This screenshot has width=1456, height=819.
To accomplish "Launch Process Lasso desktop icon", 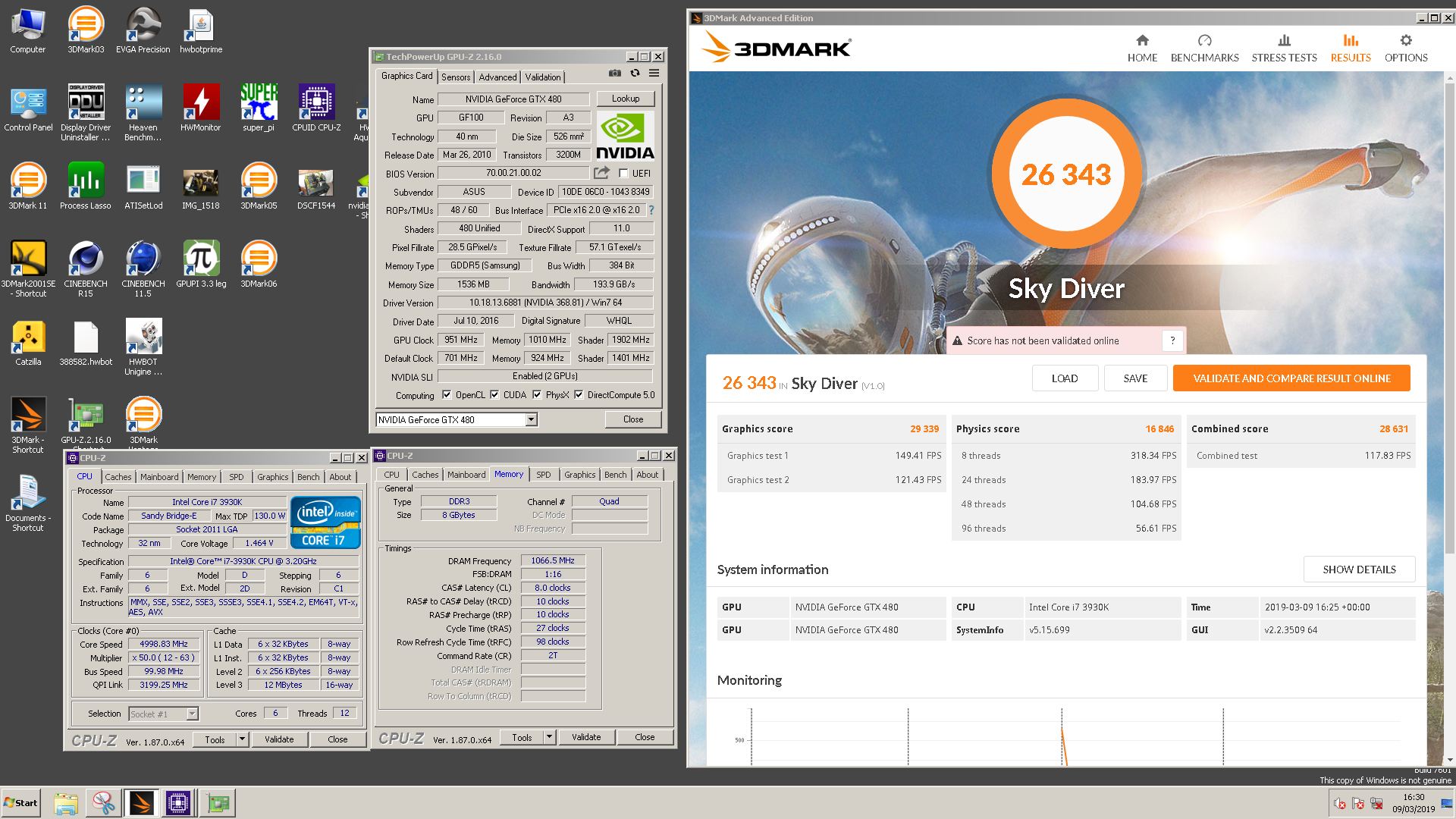I will (x=86, y=186).
